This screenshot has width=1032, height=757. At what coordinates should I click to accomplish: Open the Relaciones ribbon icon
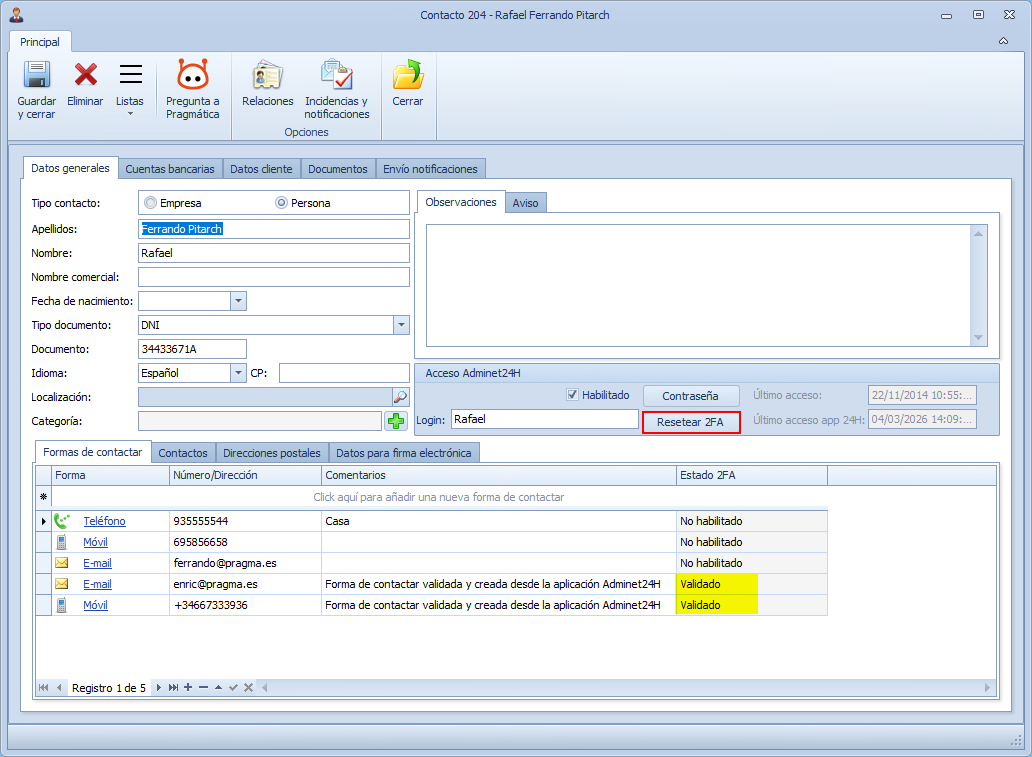(x=267, y=76)
